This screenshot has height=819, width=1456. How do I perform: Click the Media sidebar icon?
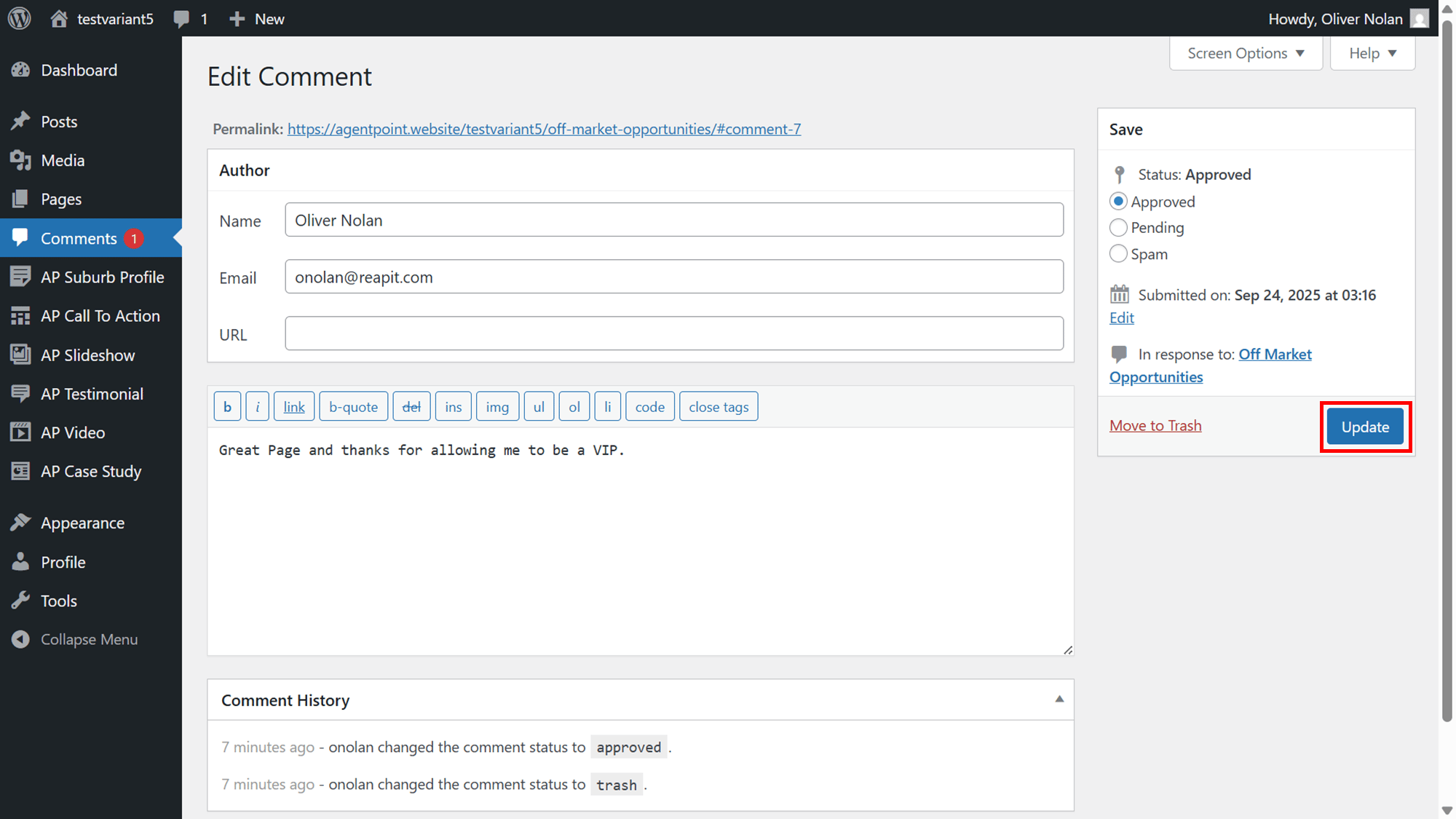(20, 160)
